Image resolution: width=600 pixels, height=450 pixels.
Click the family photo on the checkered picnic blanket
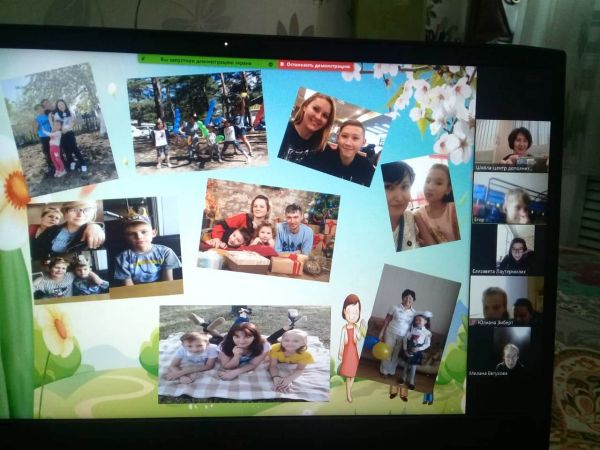pyautogui.click(x=245, y=352)
